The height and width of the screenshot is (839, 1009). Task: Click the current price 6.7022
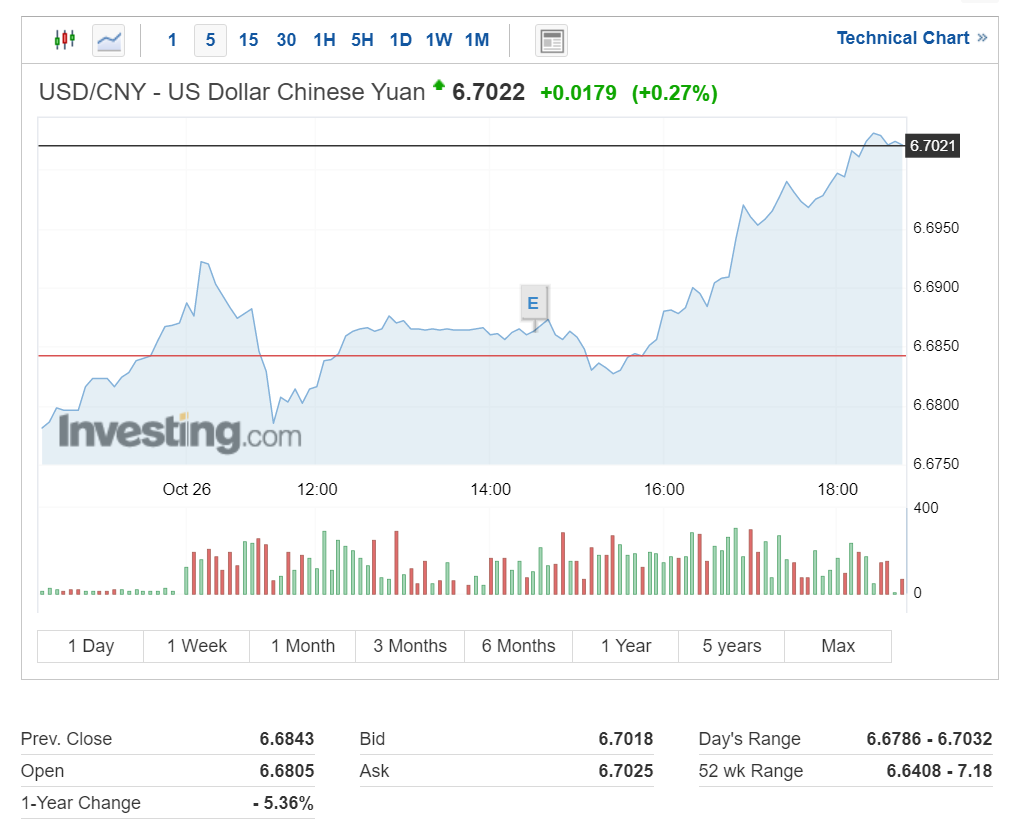[x=488, y=92]
